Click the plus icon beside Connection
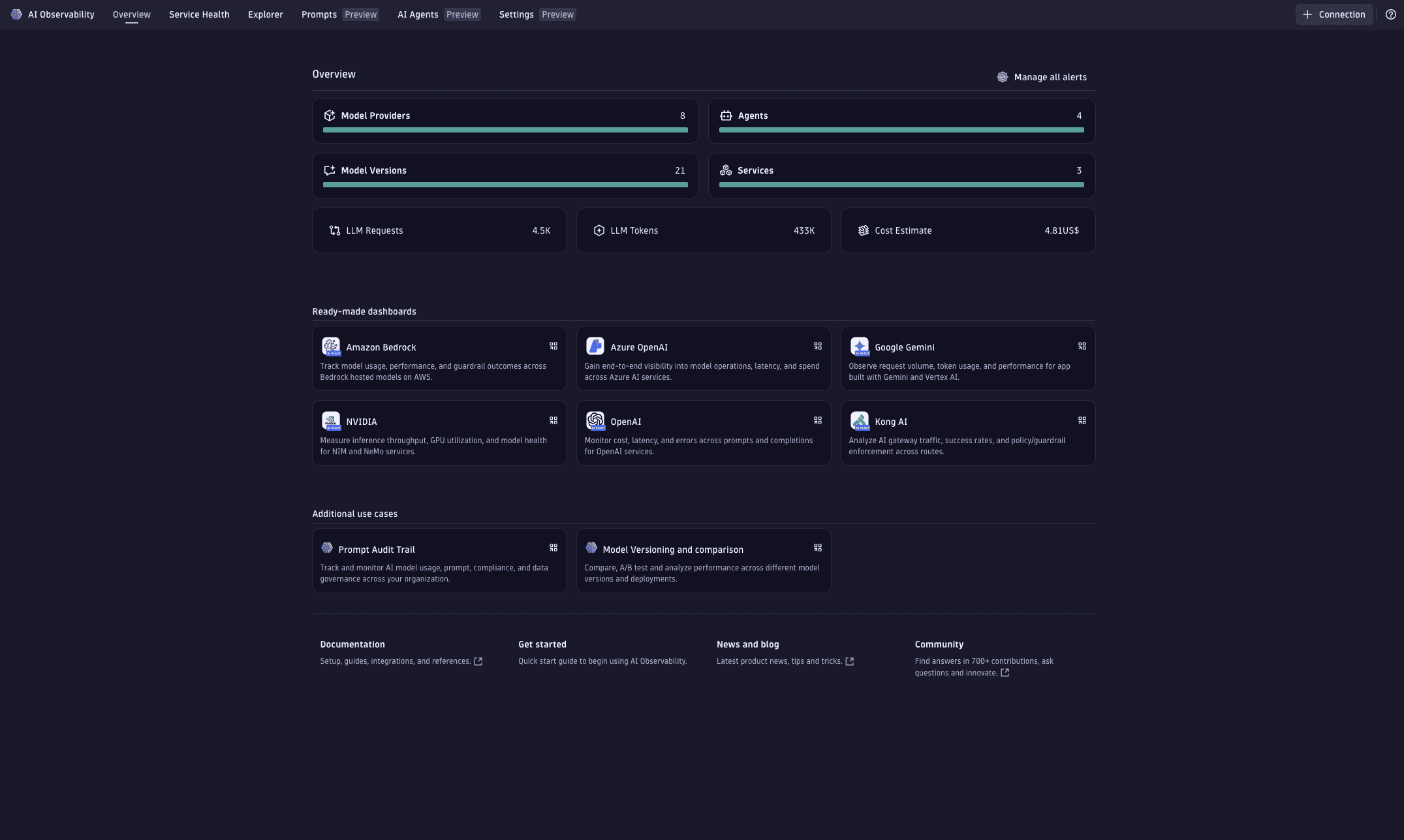Screen dimensions: 1404x840 pyautogui.click(x=1307, y=14)
